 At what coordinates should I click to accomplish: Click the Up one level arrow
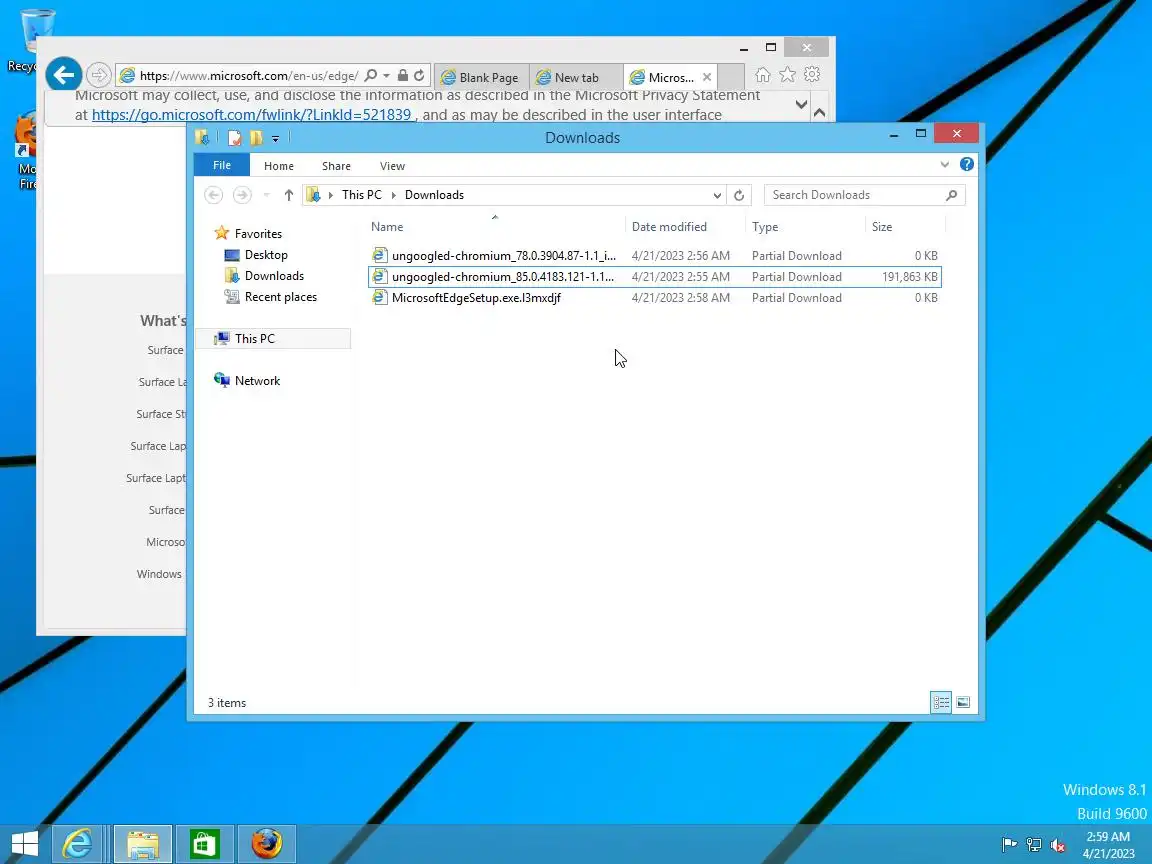pos(289,195)
